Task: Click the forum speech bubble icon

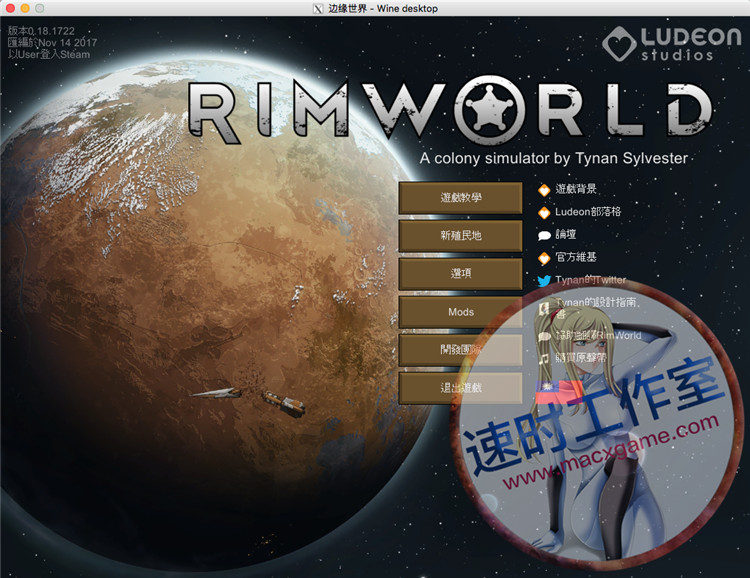Action: click(544, 235)
